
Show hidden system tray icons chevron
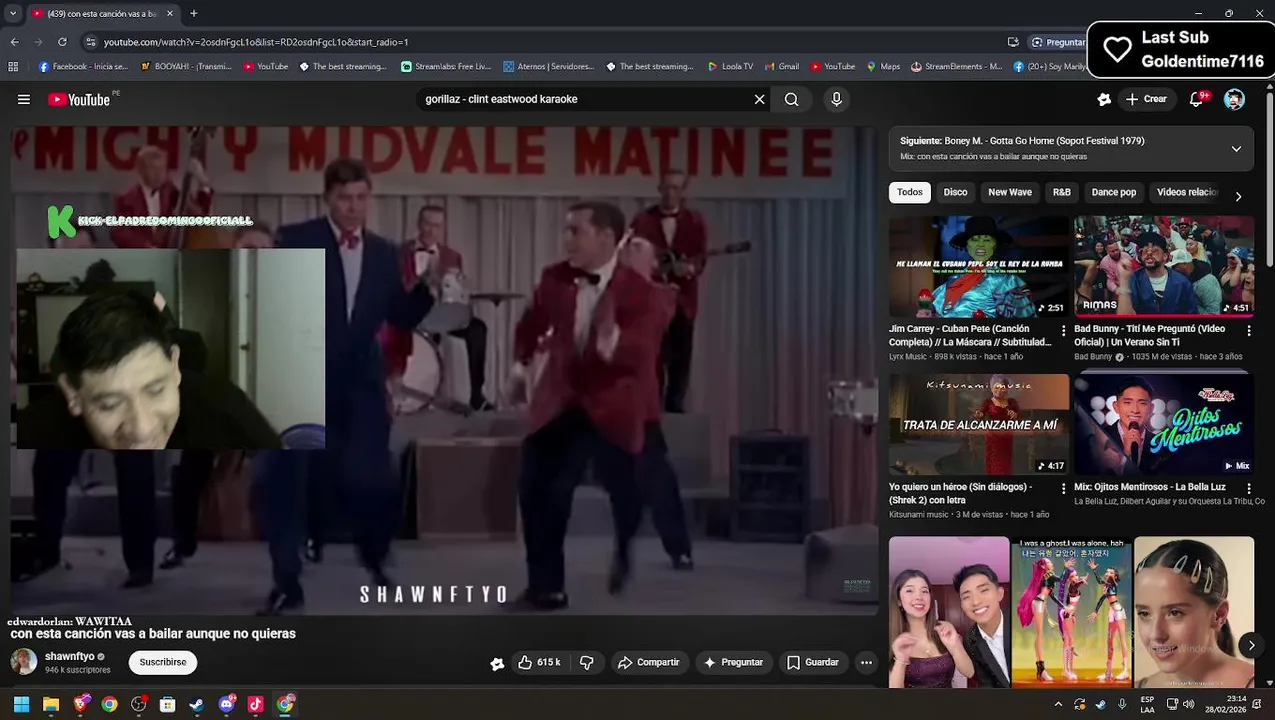(1058, 704)
